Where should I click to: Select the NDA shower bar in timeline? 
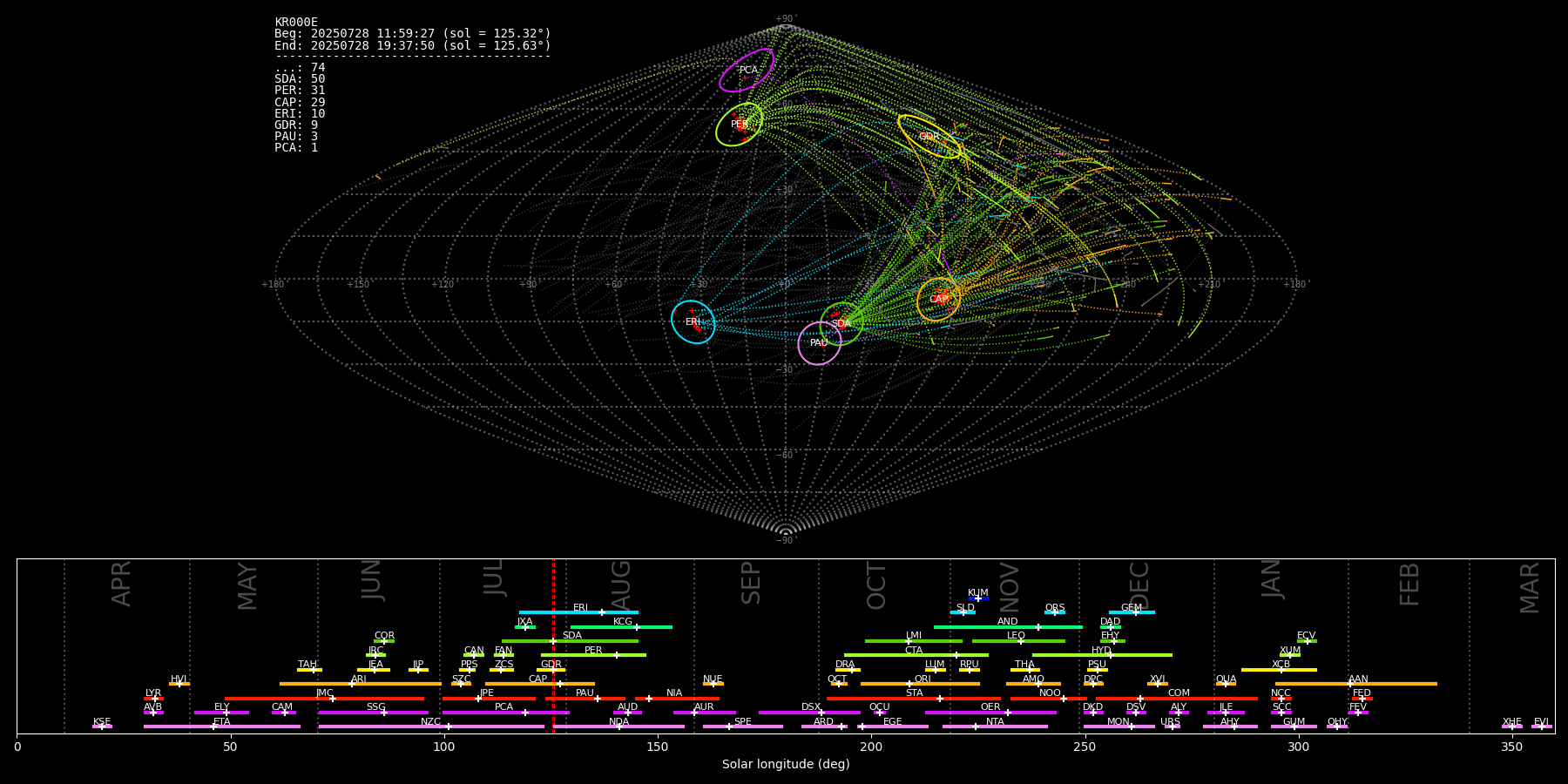coord(618,727)
